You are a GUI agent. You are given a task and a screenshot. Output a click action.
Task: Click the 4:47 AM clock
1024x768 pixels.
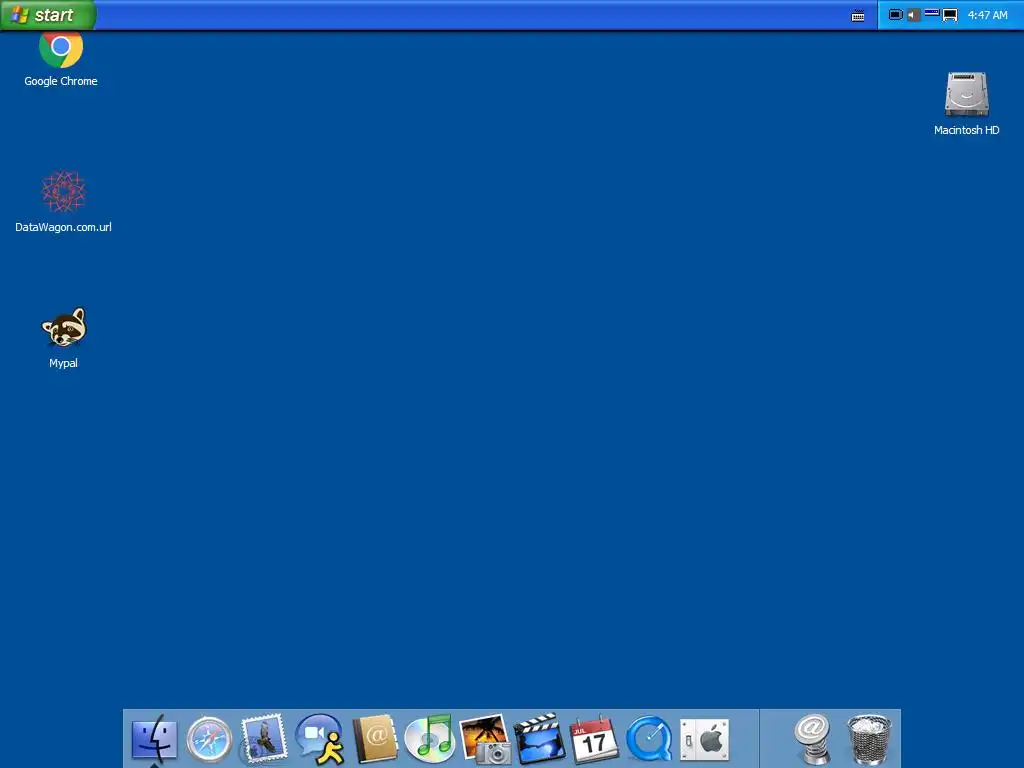(x=987, y=14)
